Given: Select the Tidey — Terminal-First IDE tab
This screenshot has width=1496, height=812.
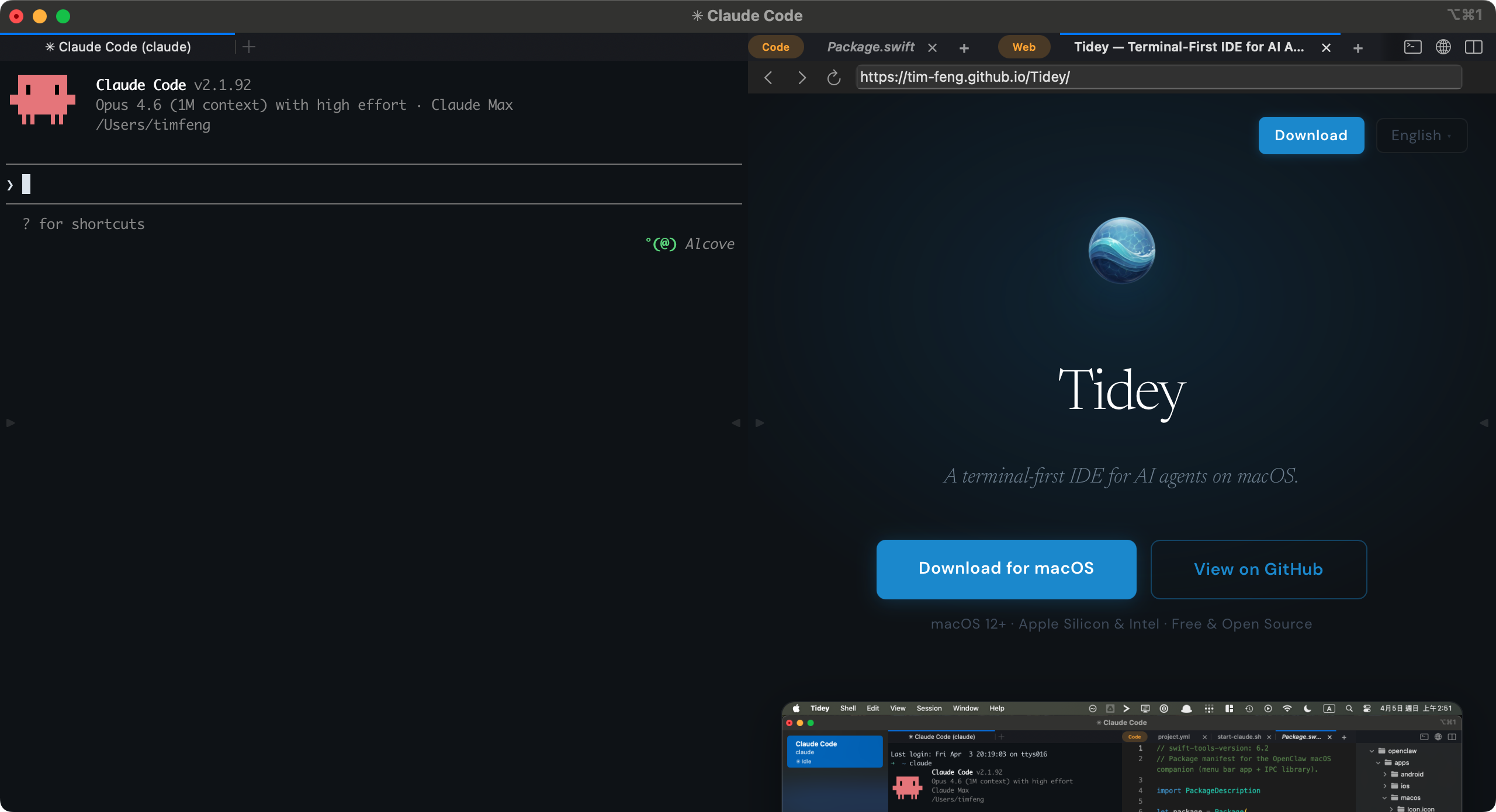Looking at the screenshot, I should (1189, 47).
